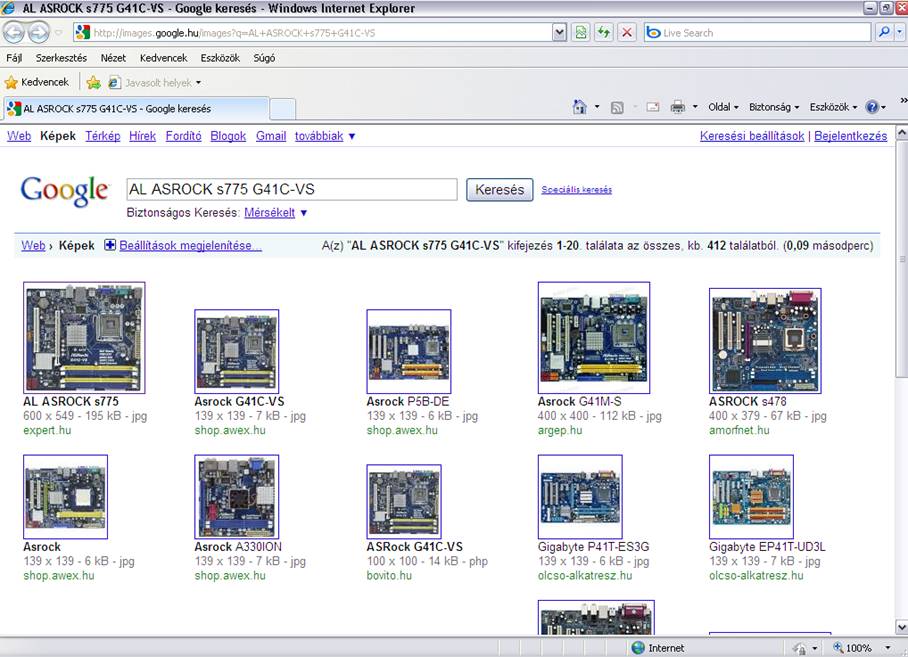Click the Refresh page icon

pos(603,33)
